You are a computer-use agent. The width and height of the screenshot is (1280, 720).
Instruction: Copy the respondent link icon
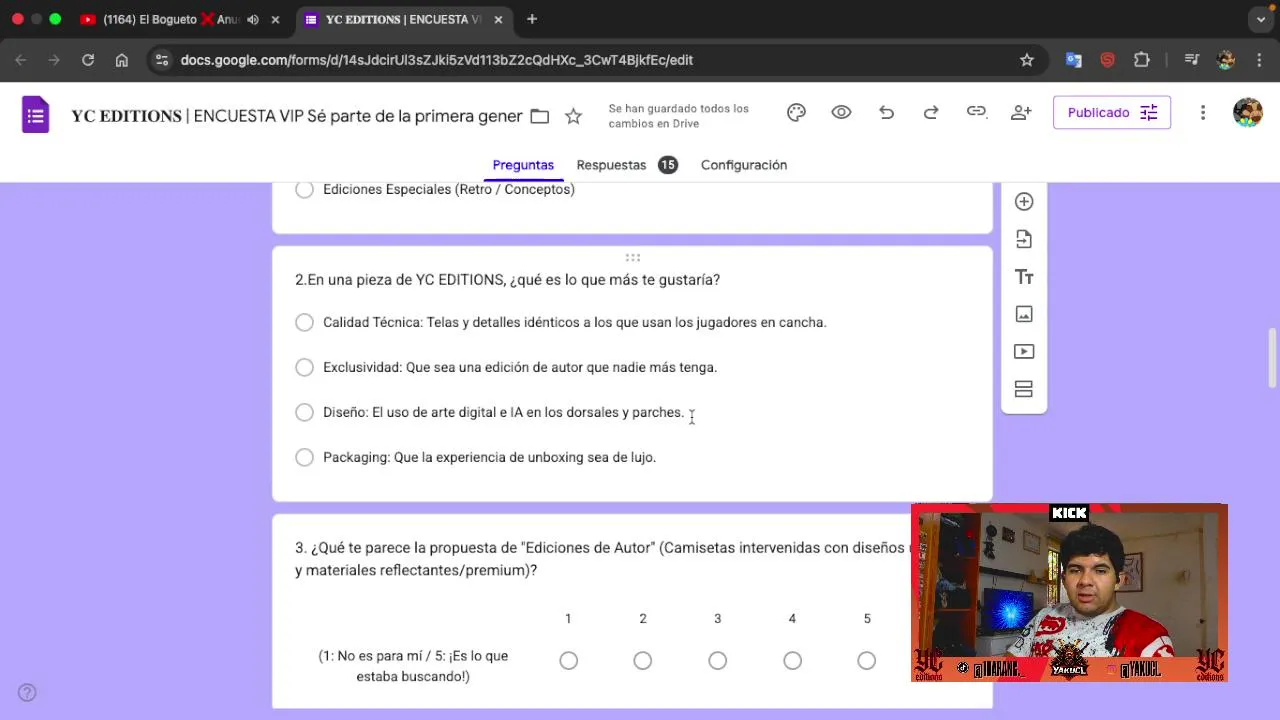pyautogui.click(x=976, y=112)
